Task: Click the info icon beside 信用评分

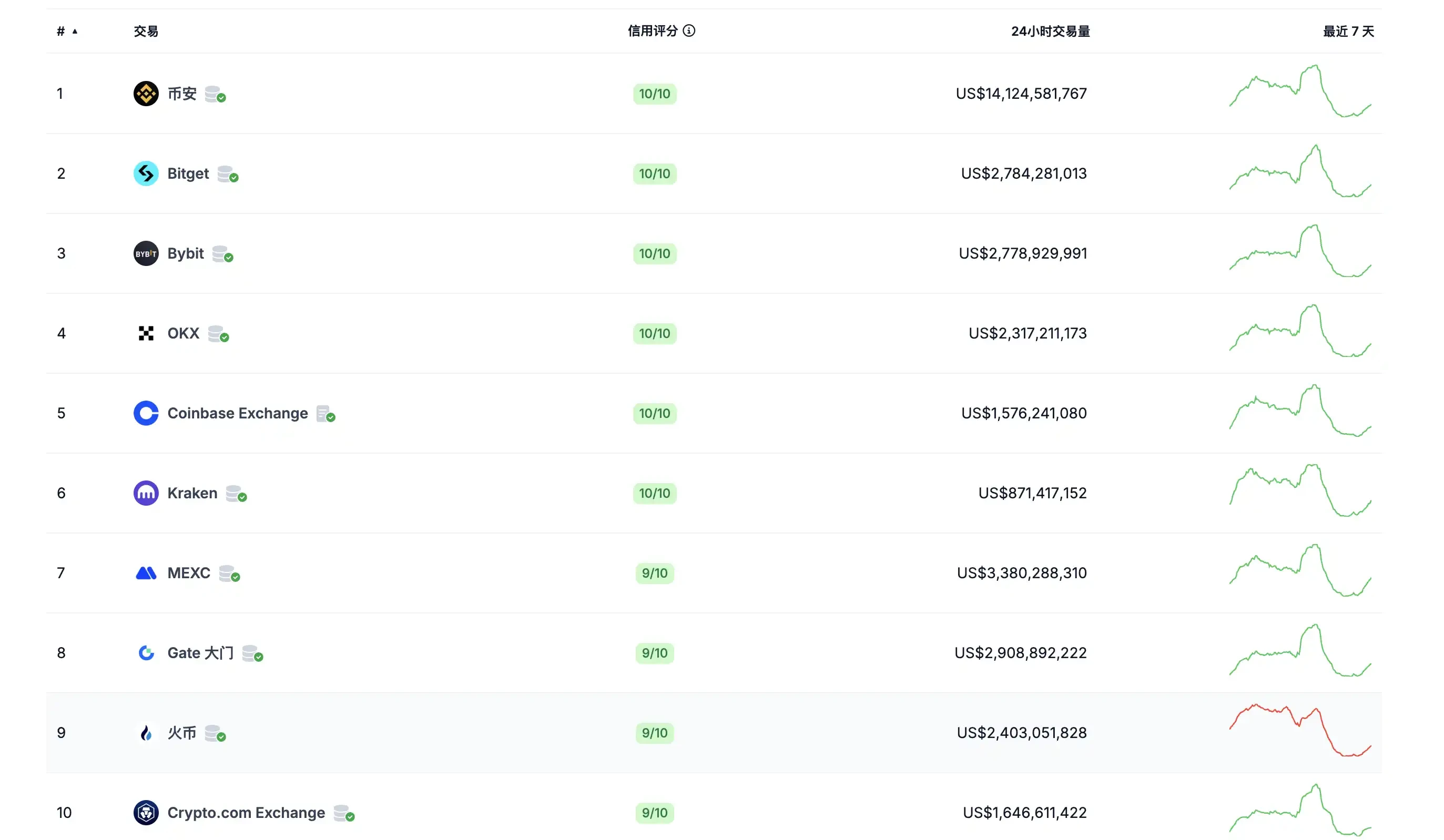Action: 689,31
